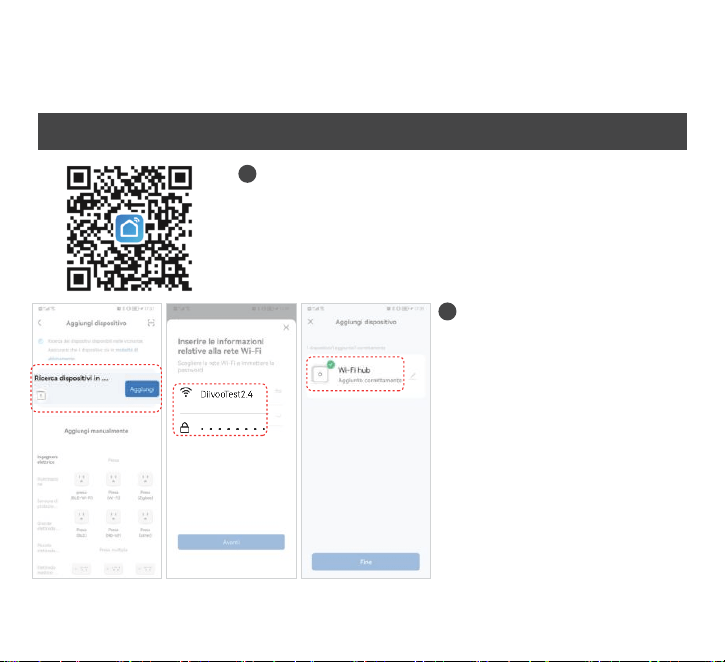Screen dimensions: 725x662
Task: Select the Wi-Fi hub device thumbnail
Action: (320, 374)
